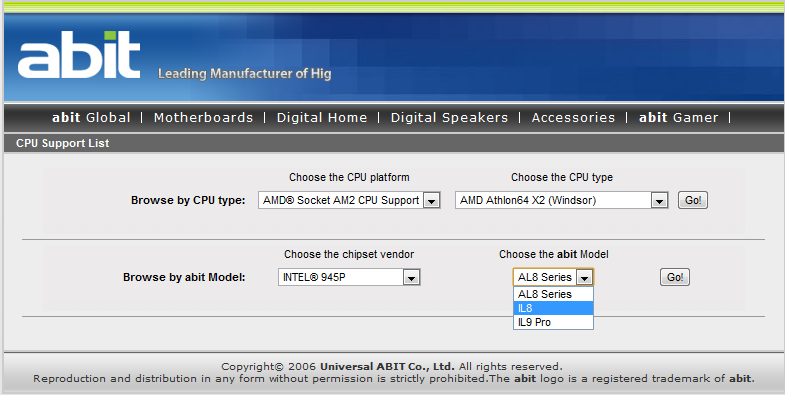Choose AL8 Series from the open list

pyautogui.click(x=553, y=294)
